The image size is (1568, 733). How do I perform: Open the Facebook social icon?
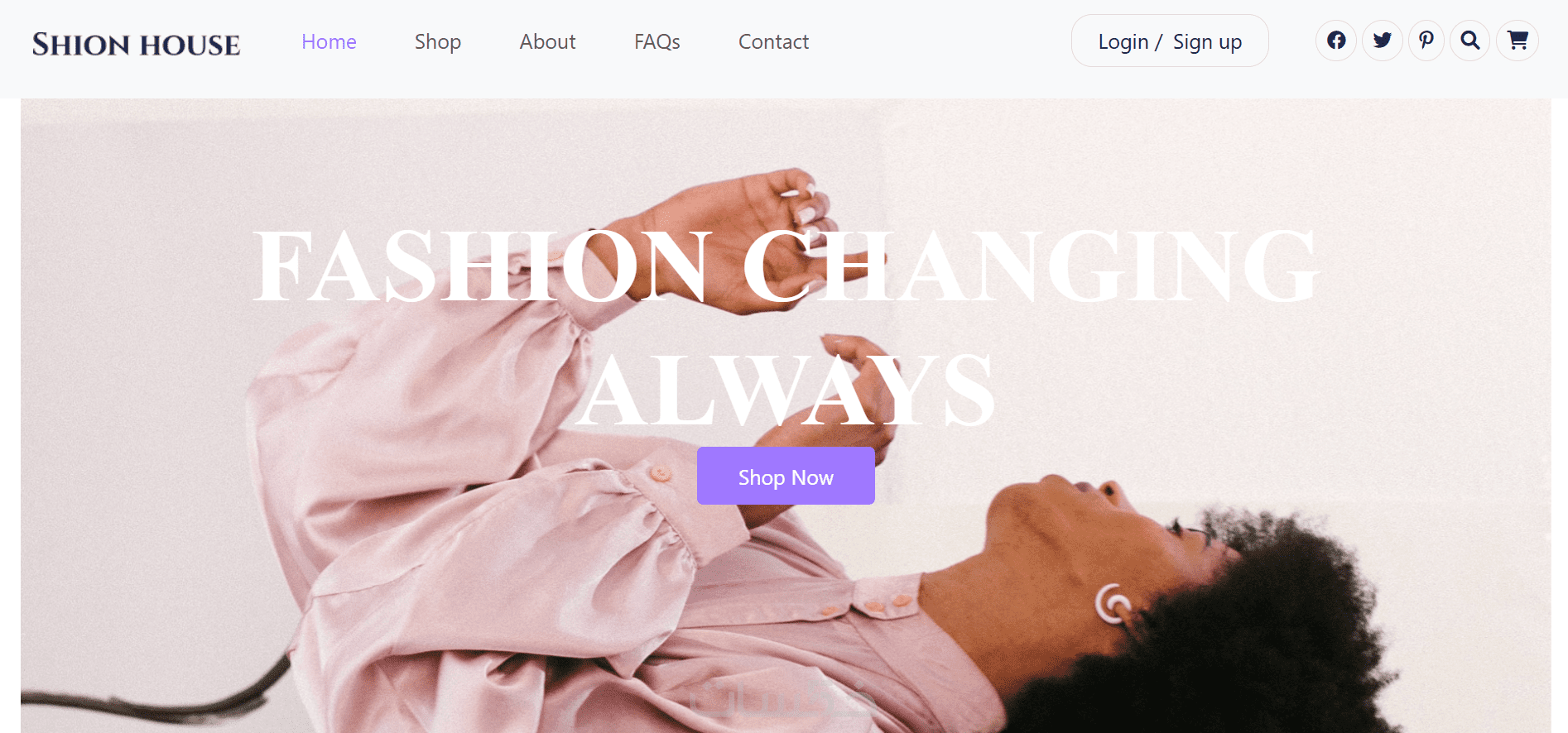coord(1336,41)
